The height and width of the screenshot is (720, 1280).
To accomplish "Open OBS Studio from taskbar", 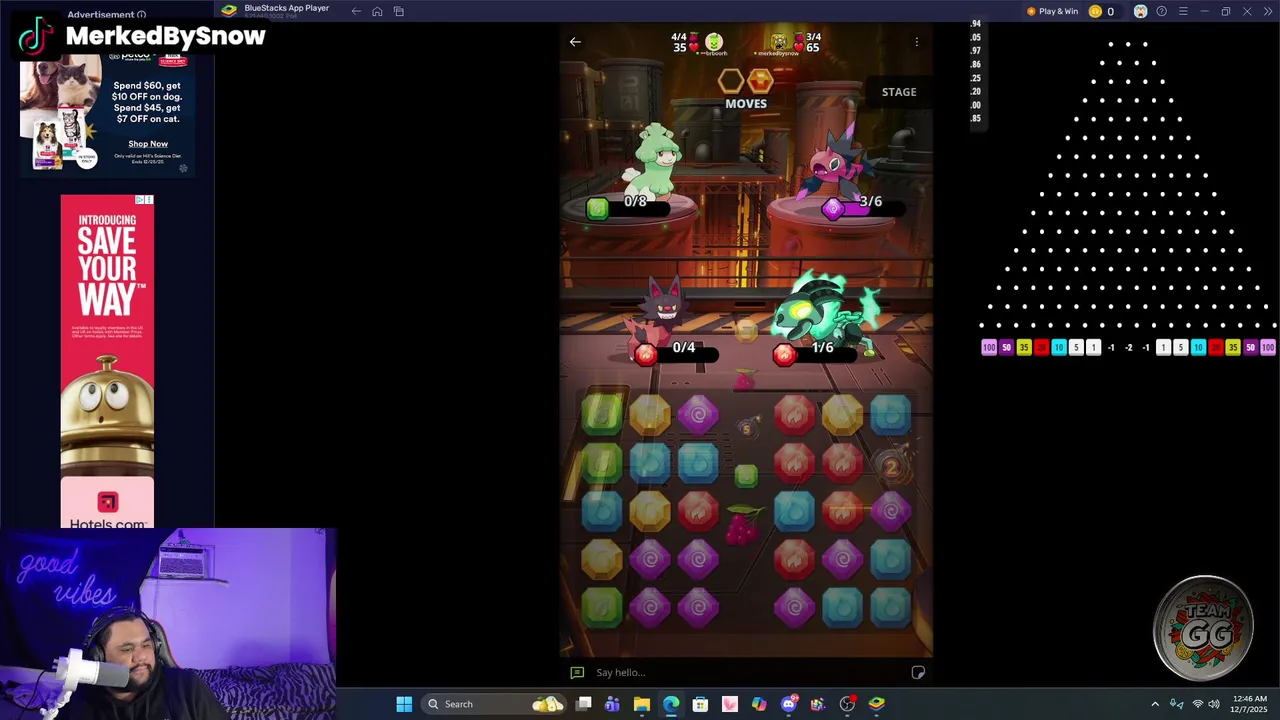I will [x=847, y=704].
